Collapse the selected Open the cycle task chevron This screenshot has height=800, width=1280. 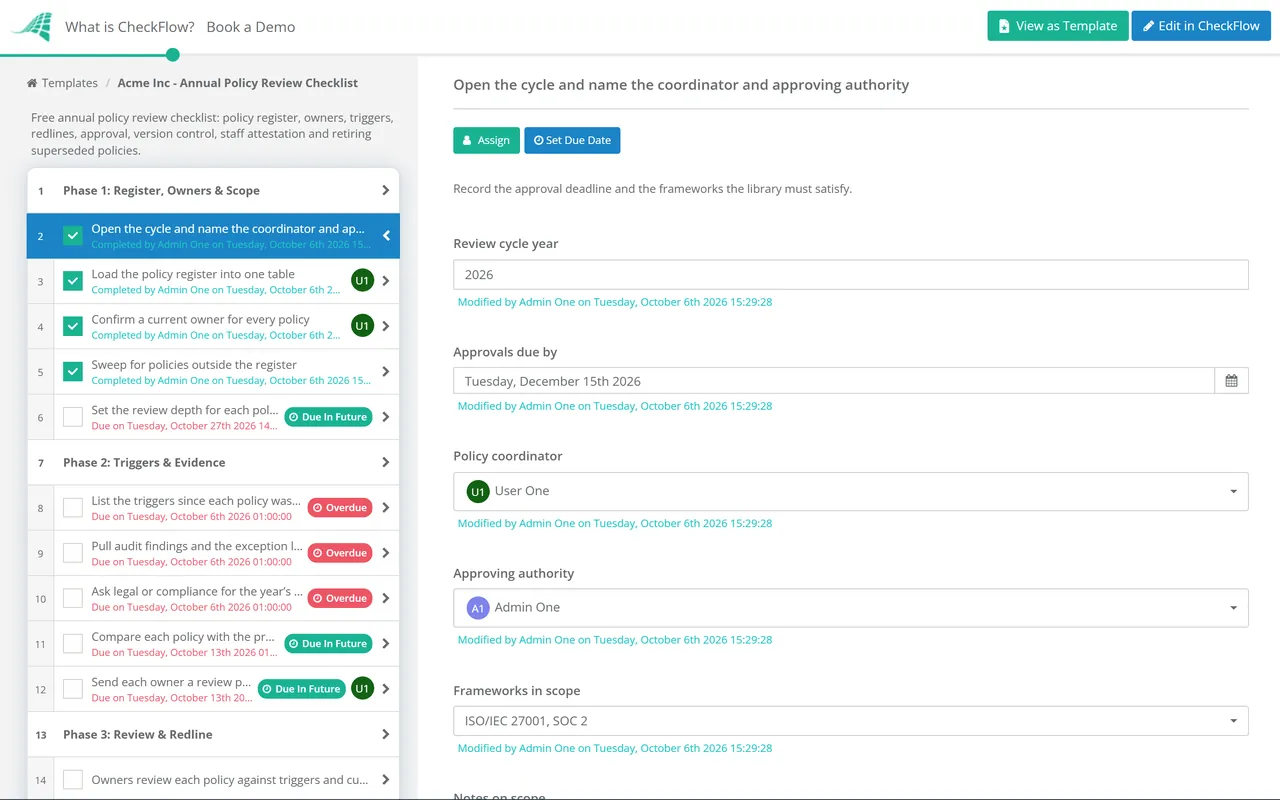tap(386, 236)
